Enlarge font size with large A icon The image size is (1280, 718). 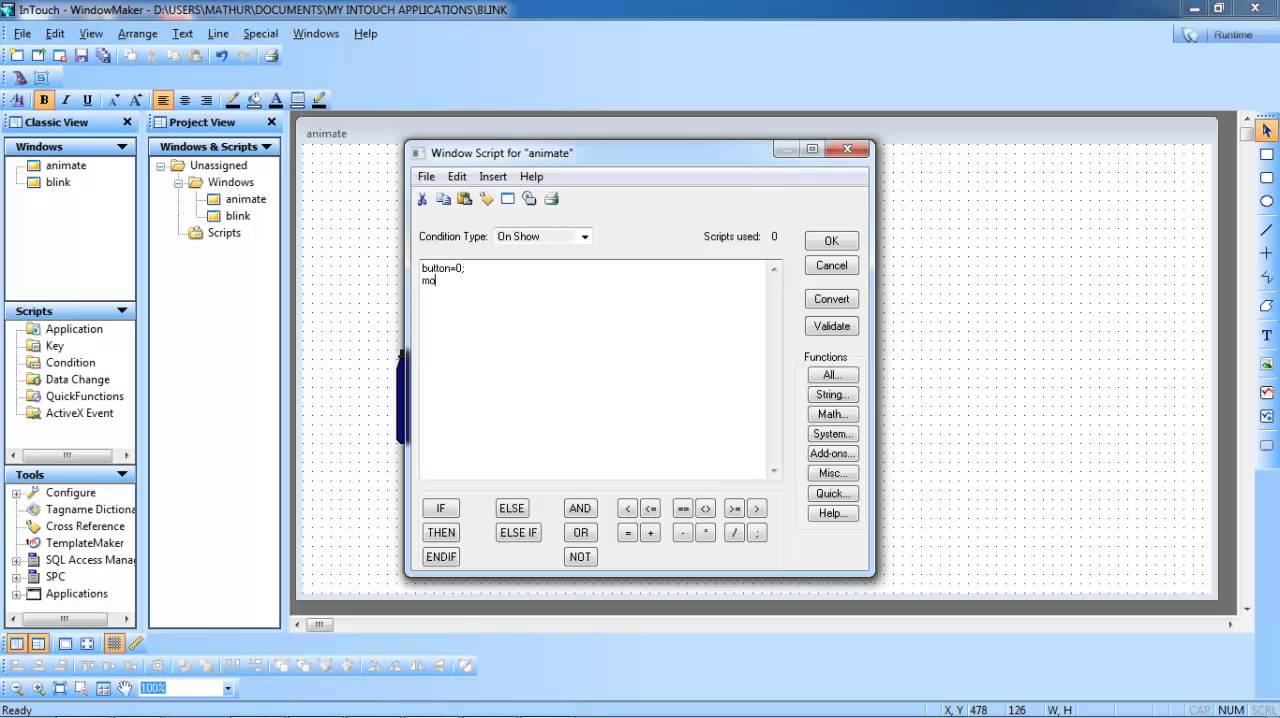coord(135,100)
